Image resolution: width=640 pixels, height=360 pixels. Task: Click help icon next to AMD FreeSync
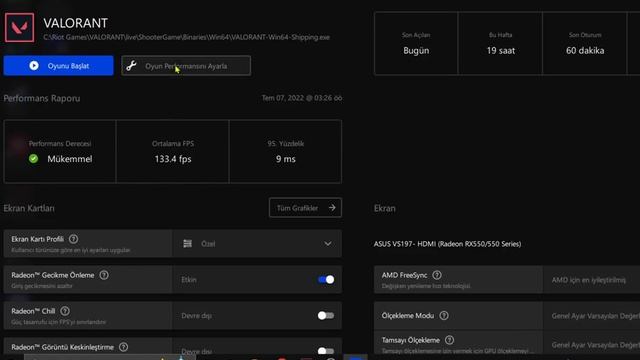tap(437, 275)
